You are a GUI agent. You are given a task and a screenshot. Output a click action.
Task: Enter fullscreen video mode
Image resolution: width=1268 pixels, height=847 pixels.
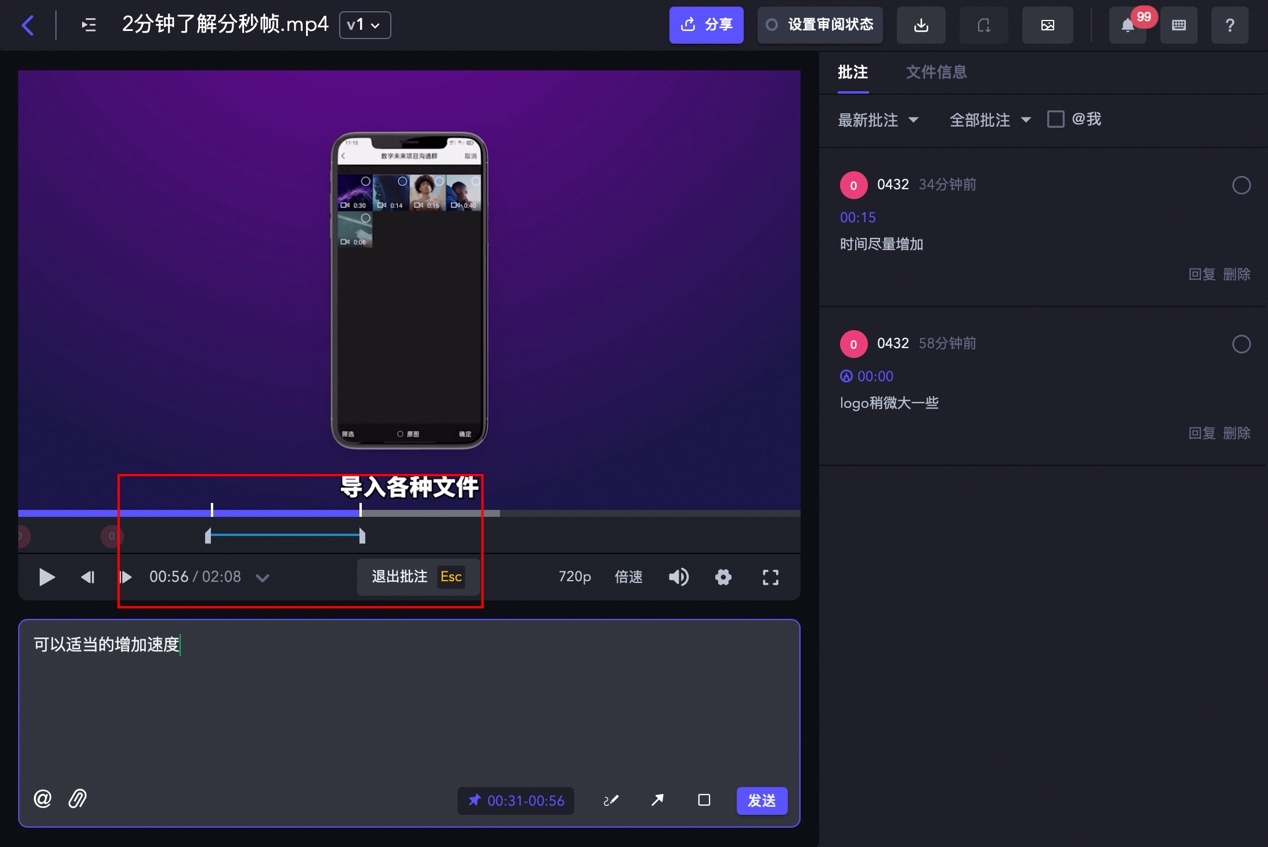(x=770, y=577)
